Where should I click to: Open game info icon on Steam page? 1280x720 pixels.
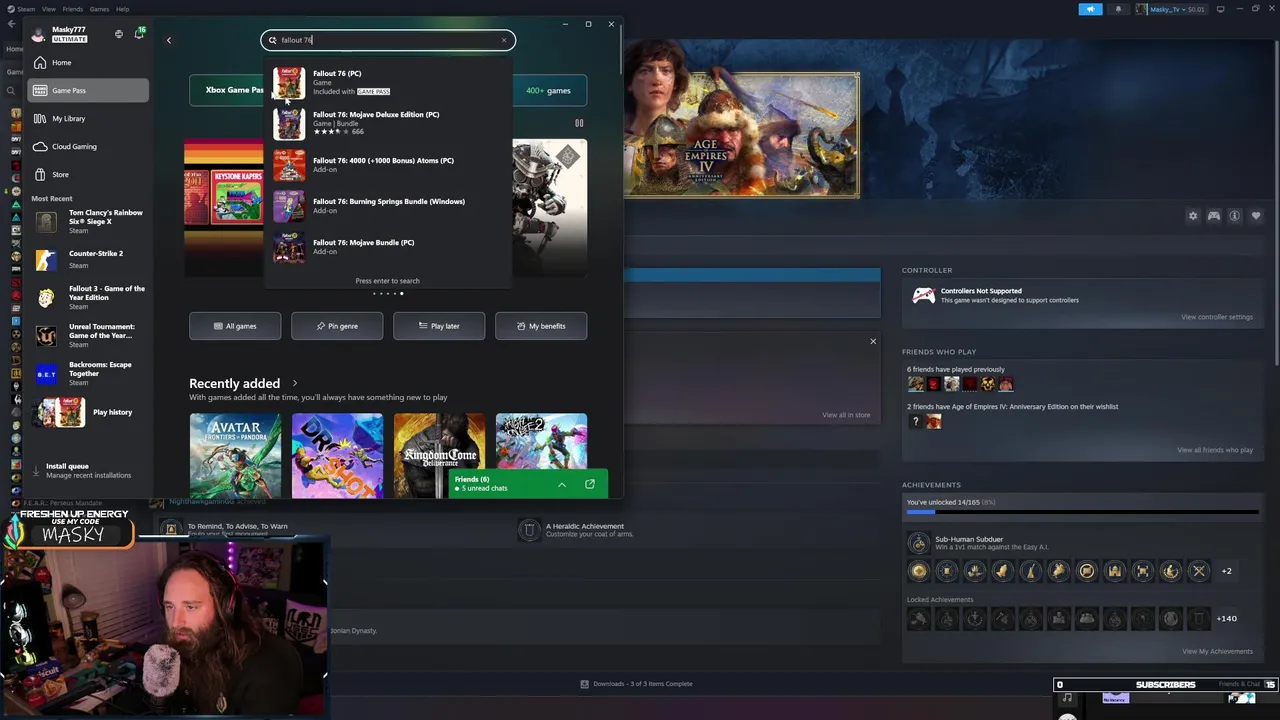click(1235, 216)
